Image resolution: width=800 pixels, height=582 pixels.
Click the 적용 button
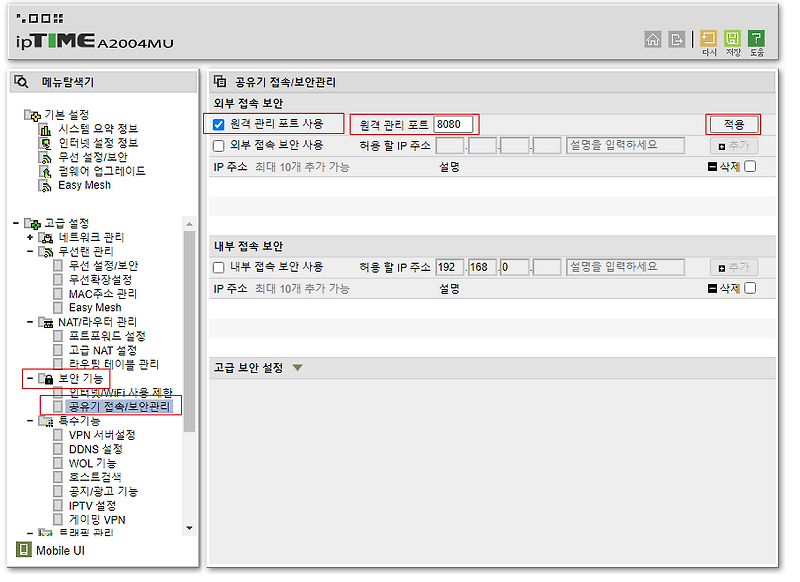733,124
